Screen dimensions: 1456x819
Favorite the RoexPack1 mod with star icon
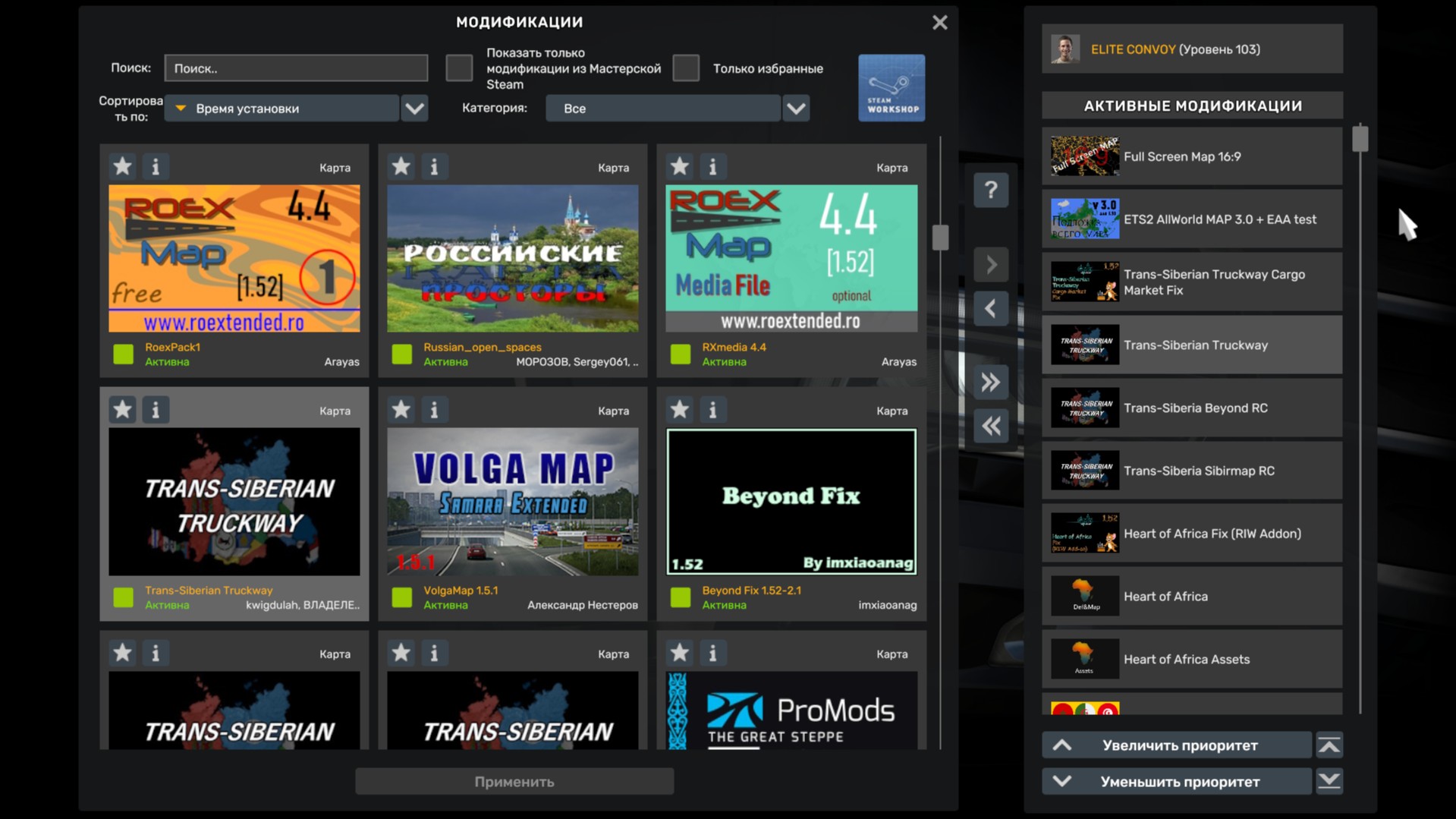click(122, 166)
